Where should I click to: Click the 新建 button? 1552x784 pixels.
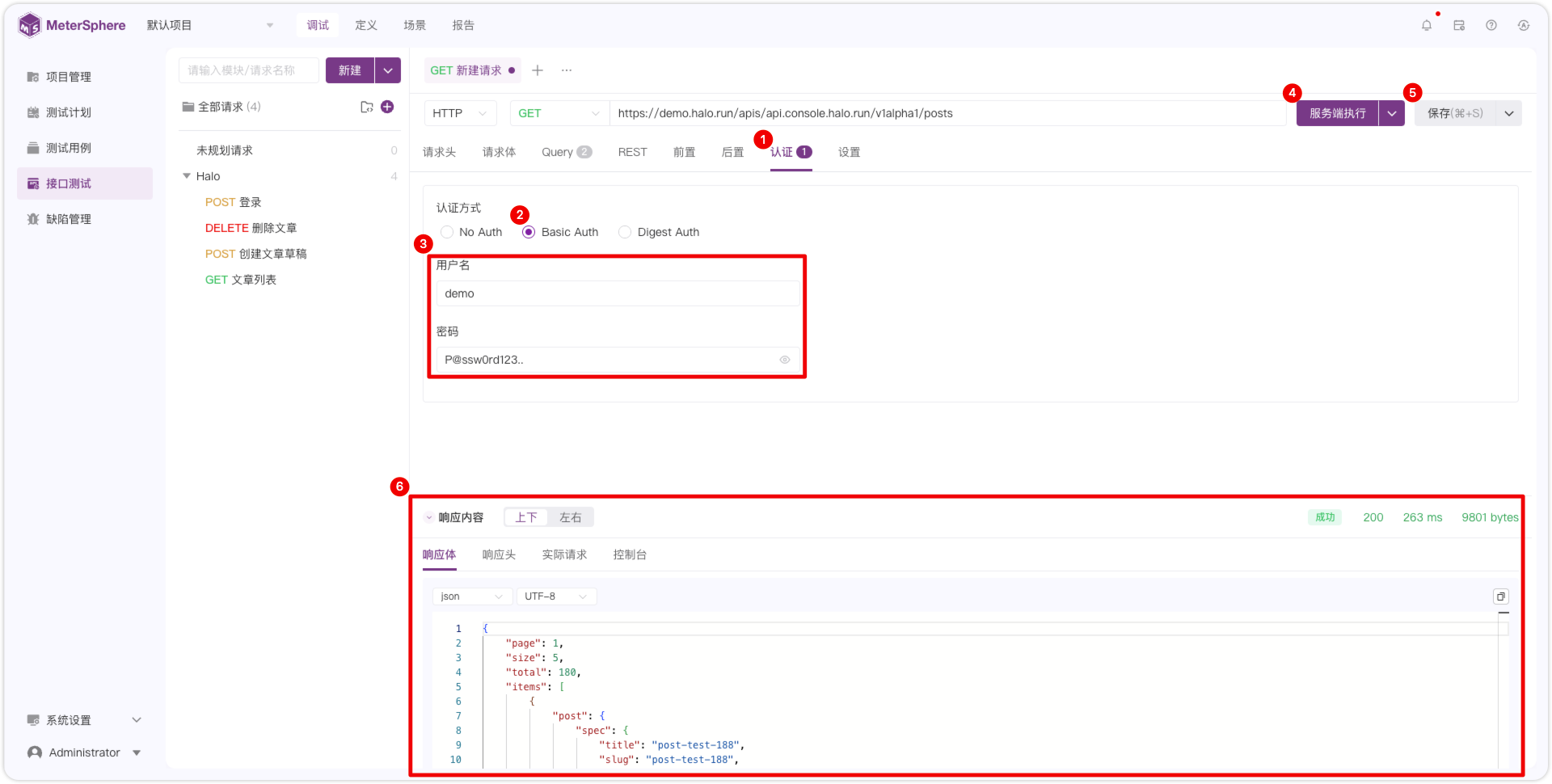[350, 70]
